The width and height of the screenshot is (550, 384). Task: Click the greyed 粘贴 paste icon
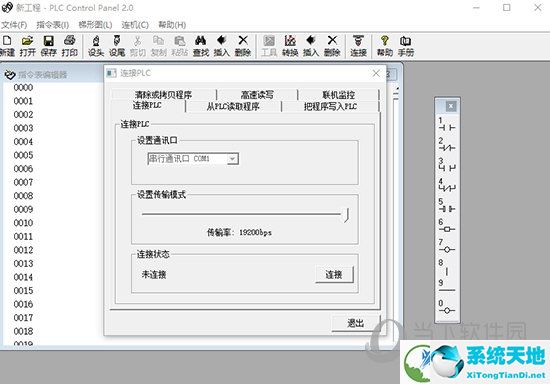coord(180,46)
